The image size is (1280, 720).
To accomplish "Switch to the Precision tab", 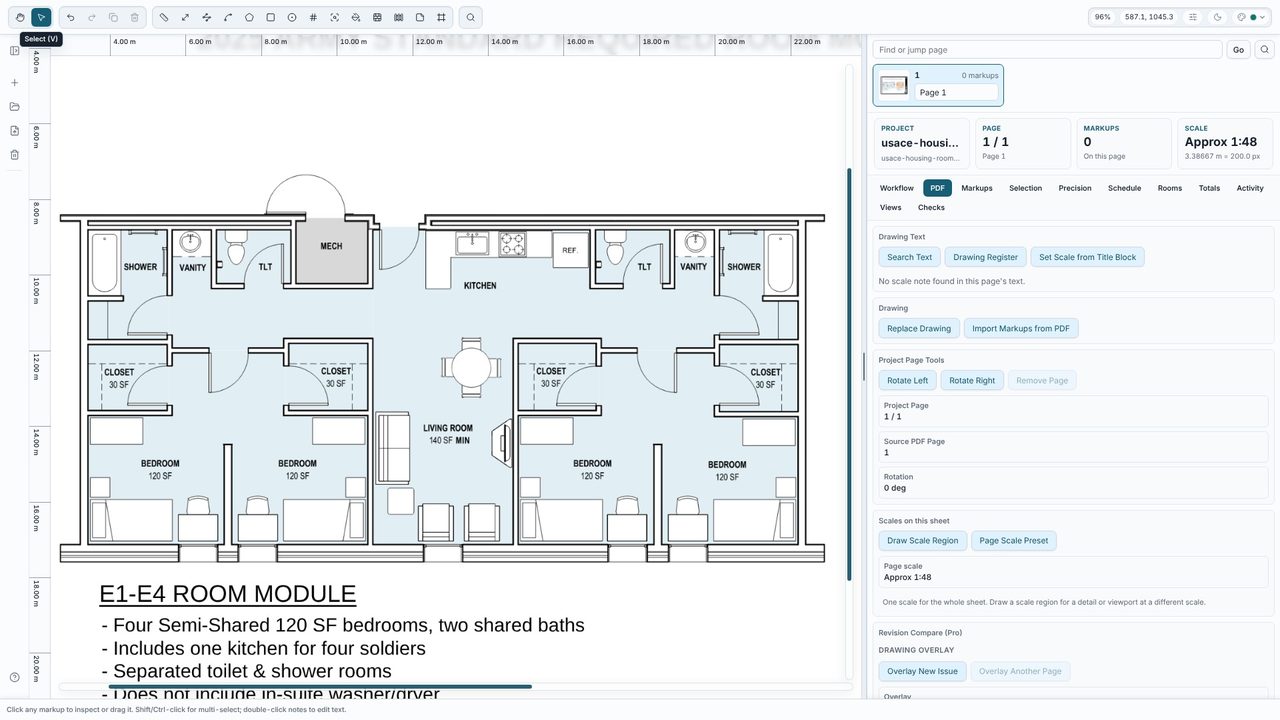I will pyautogui.click(x=1075, y=188).
